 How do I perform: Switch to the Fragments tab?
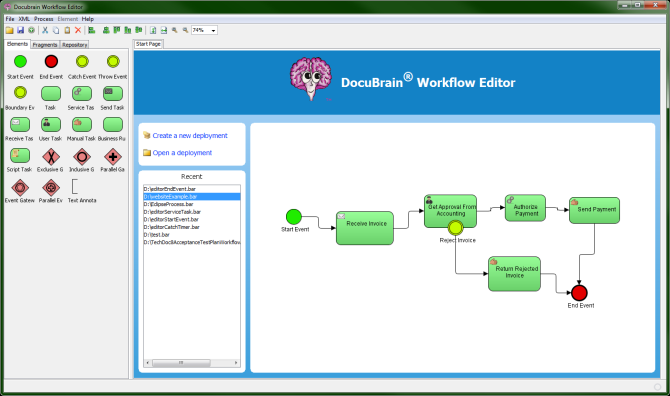pos(45,44)
